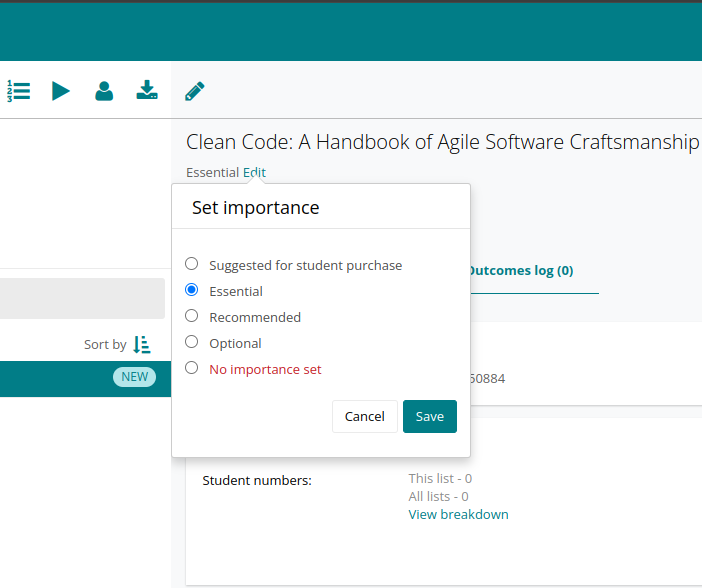The width and height of the screenshot is (702, 588).
Task: Click the grey search field in sidebar
Action: pyautogui.click(x=82, y=298)
